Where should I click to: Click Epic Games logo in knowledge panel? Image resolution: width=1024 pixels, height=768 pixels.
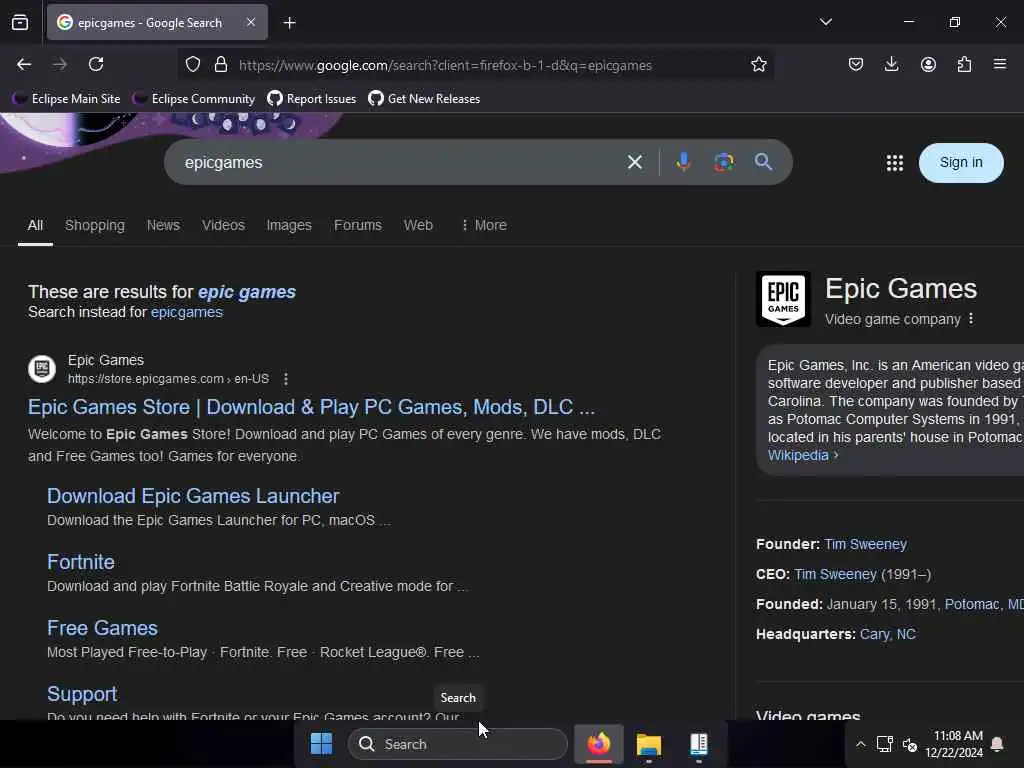783,299
